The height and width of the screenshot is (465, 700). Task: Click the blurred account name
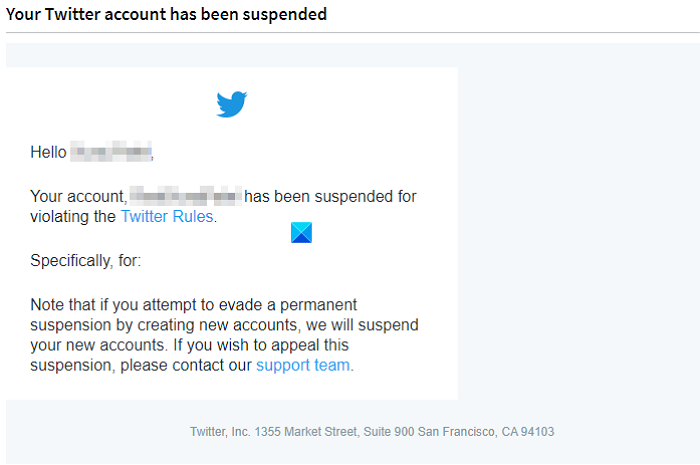(x=186, y=196)
